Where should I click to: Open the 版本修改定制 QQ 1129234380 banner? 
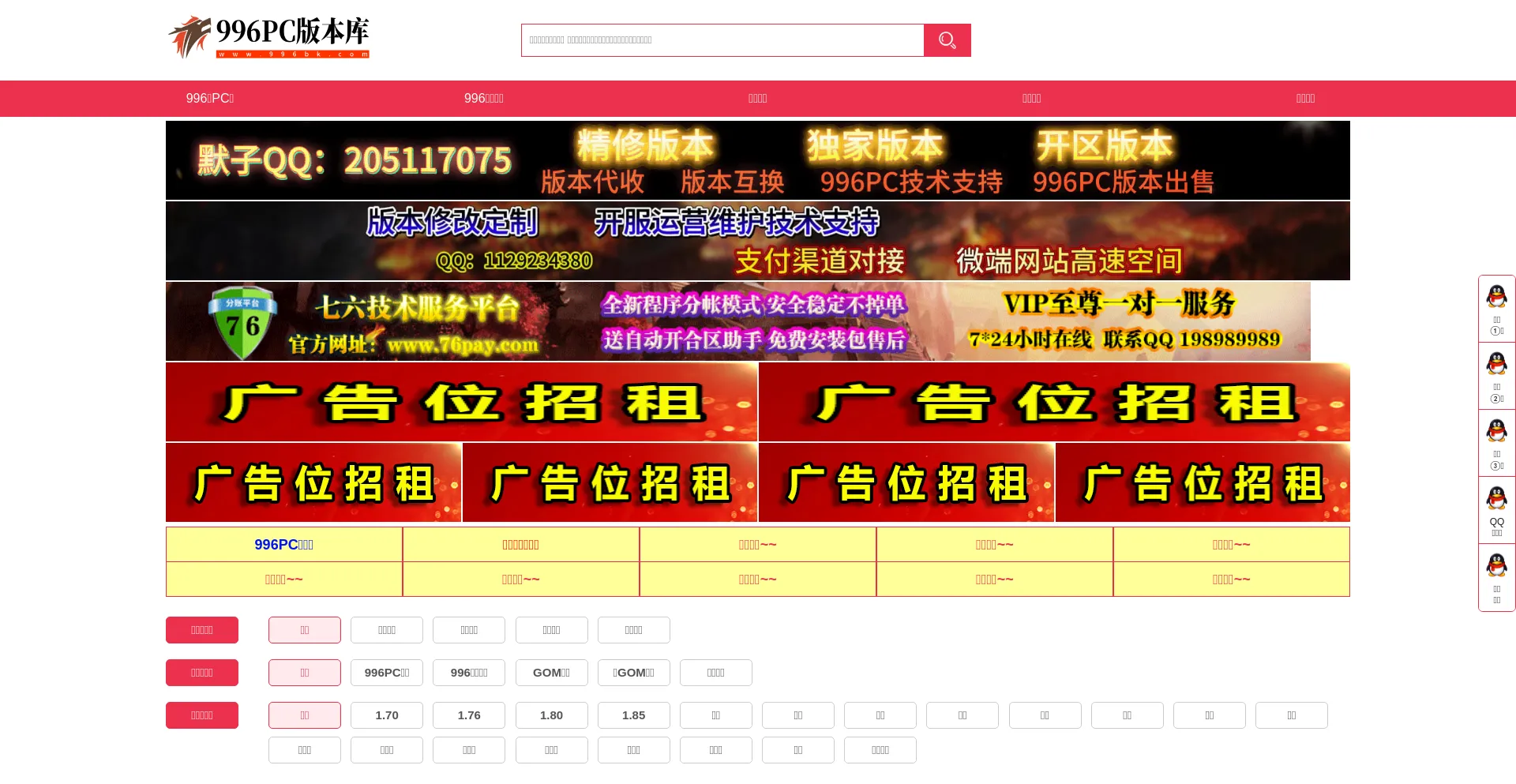[758, 241]
